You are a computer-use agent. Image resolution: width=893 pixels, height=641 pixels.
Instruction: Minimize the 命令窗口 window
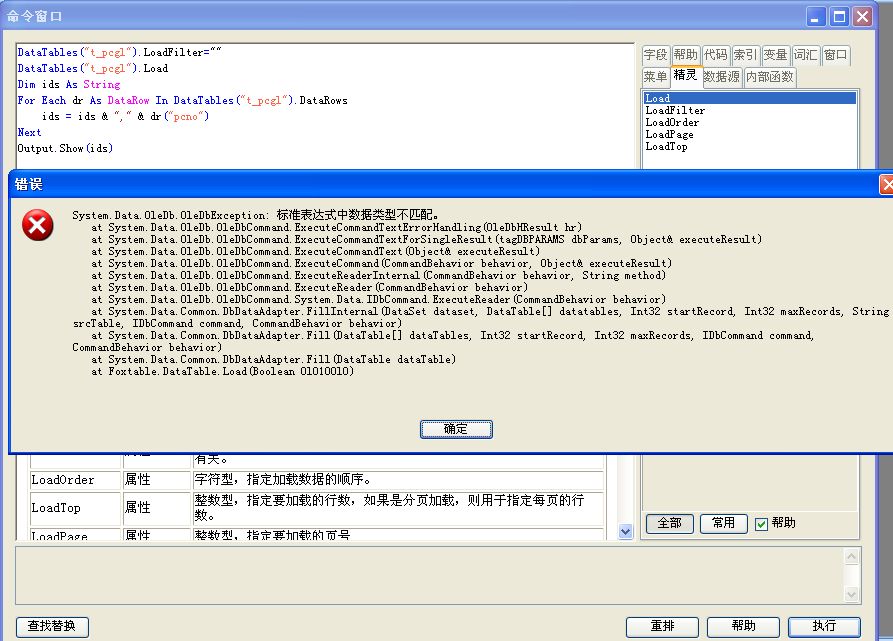point(817,16)
